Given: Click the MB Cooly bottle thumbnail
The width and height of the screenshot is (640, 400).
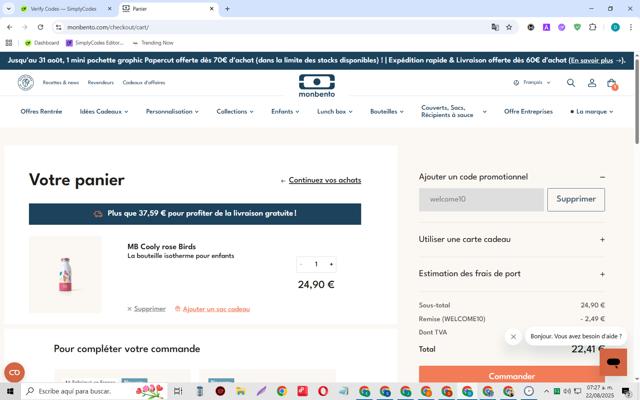Looking at the screenshot, I should click(65, 275).
